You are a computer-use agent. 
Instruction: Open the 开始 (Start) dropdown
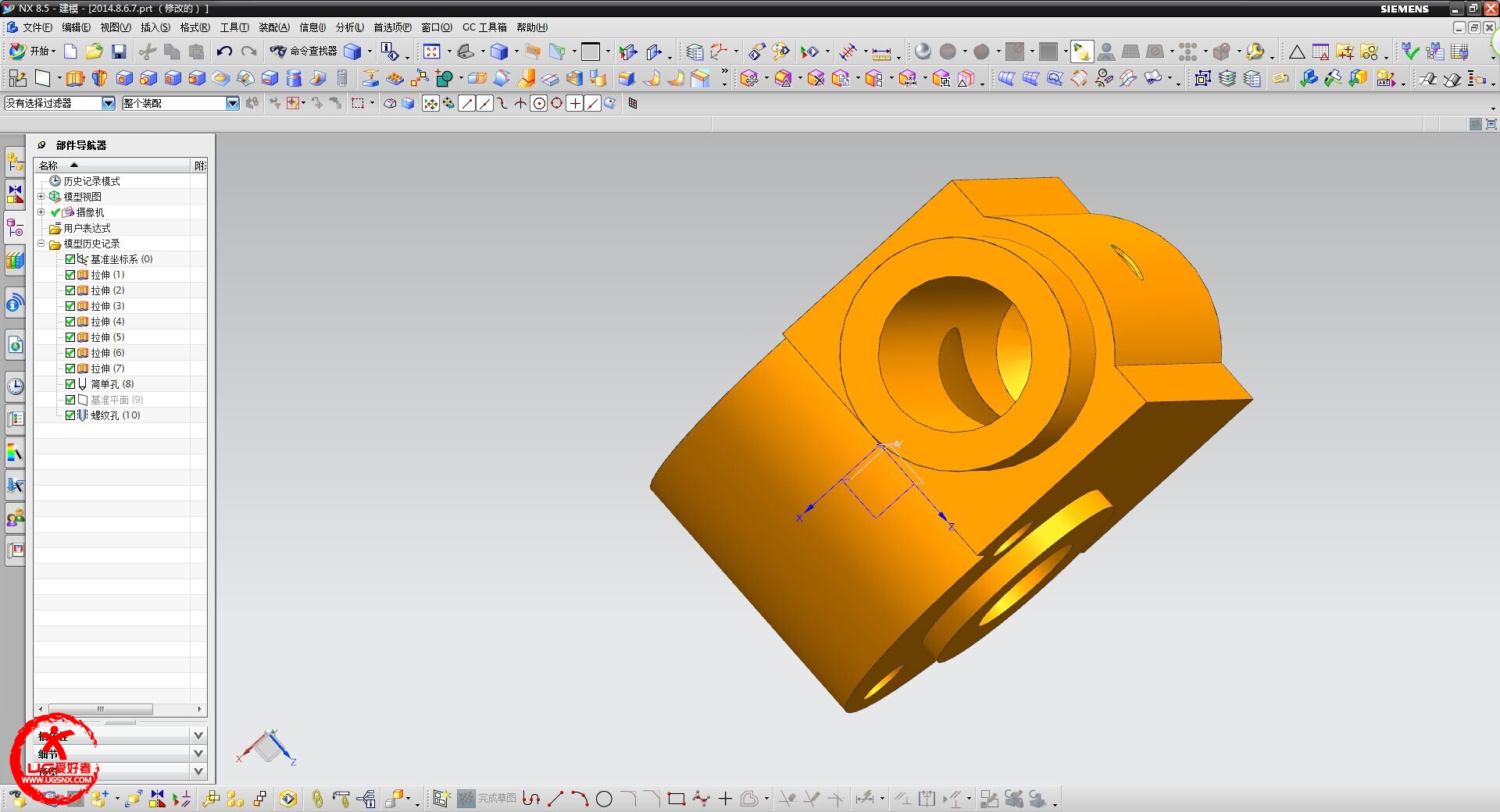[x=32, y=52]
